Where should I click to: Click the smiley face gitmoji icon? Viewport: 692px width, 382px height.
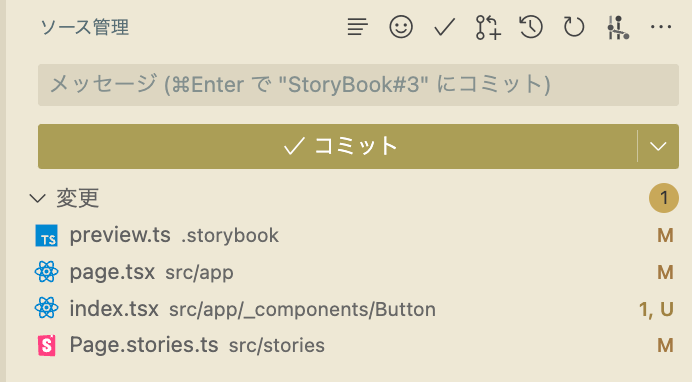401,27
